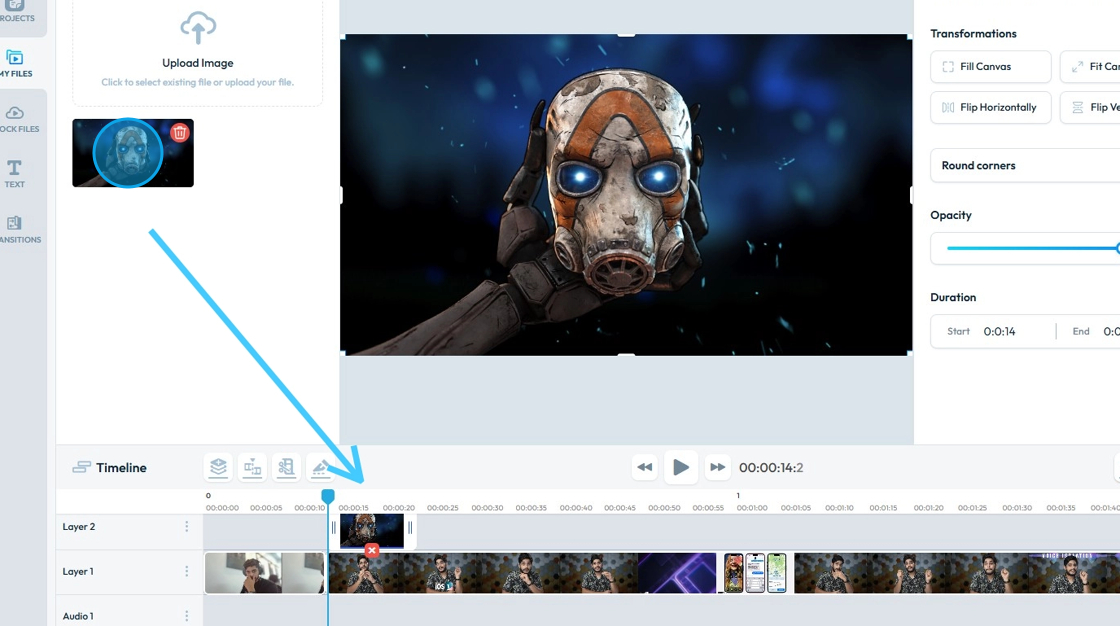The image size is (1120, 626).
Task: Expand the Round corners option
Action: 1025,165
